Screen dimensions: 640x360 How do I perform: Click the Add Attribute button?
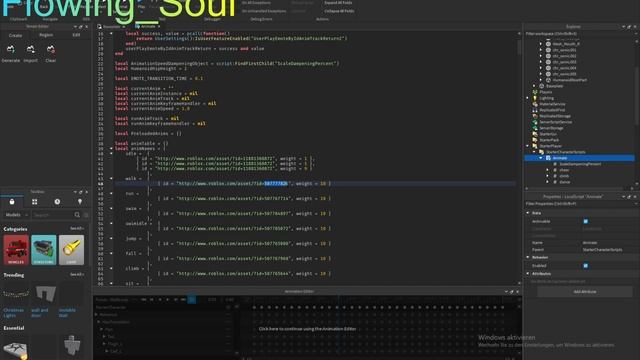(x=585, y=292)
